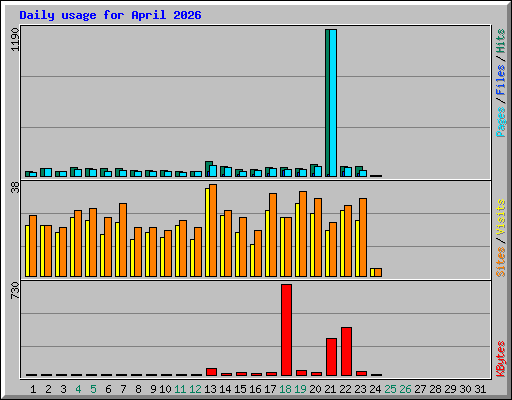This screenshot has height=400, width=512.
Task: Click green weekend day label '11'
Action: [180, 389]
